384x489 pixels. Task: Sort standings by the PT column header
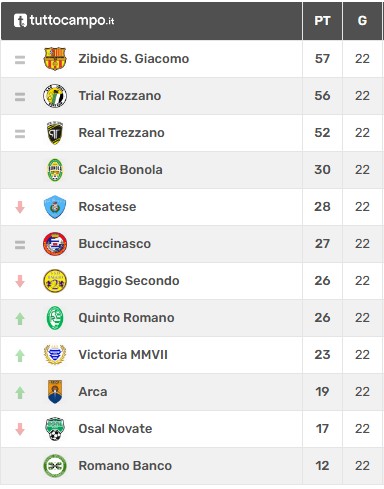(x=322, y=21)
